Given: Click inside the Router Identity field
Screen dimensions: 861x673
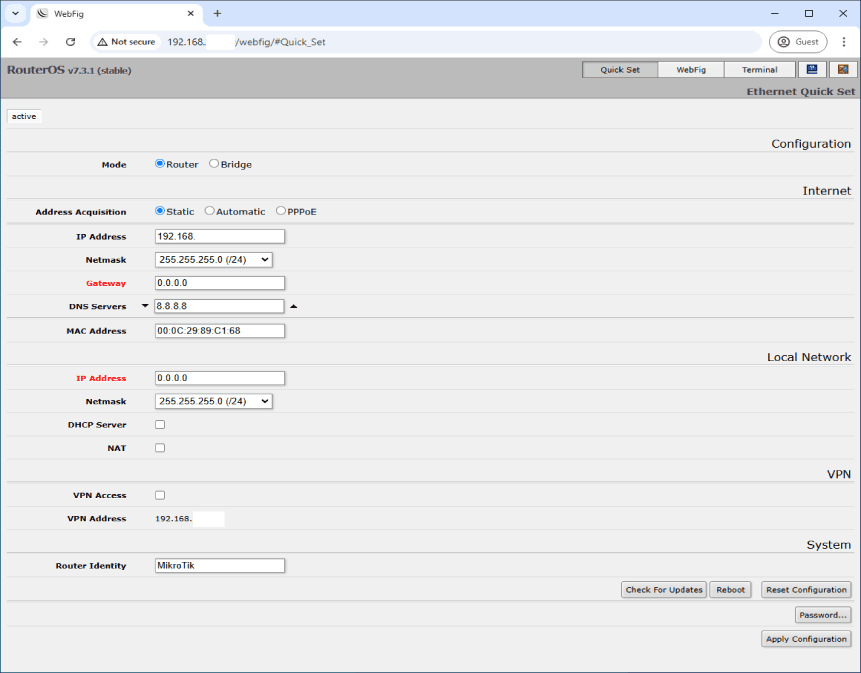Looking at the screenshot, I should (x=218, y=565).
